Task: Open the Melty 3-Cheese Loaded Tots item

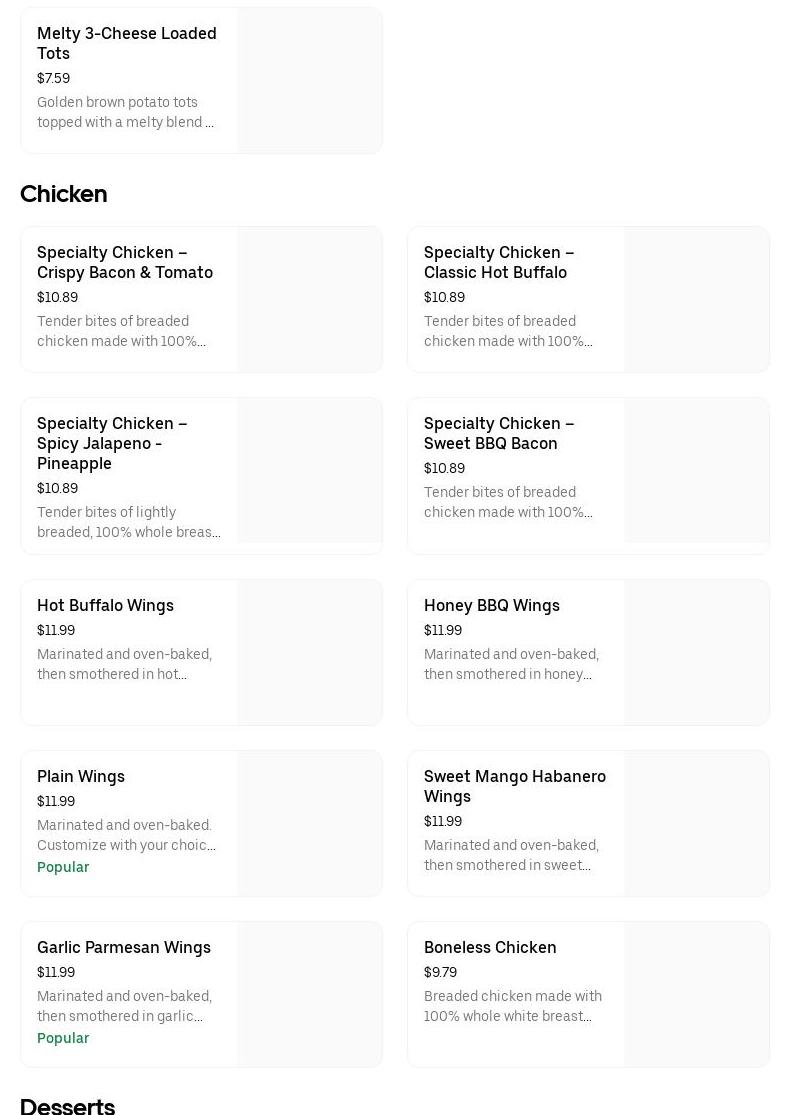Action: [x=127, y=43]
